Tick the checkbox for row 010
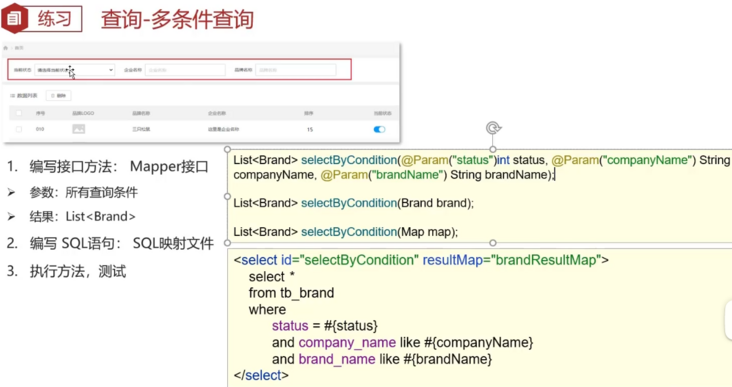 point(19,129)
